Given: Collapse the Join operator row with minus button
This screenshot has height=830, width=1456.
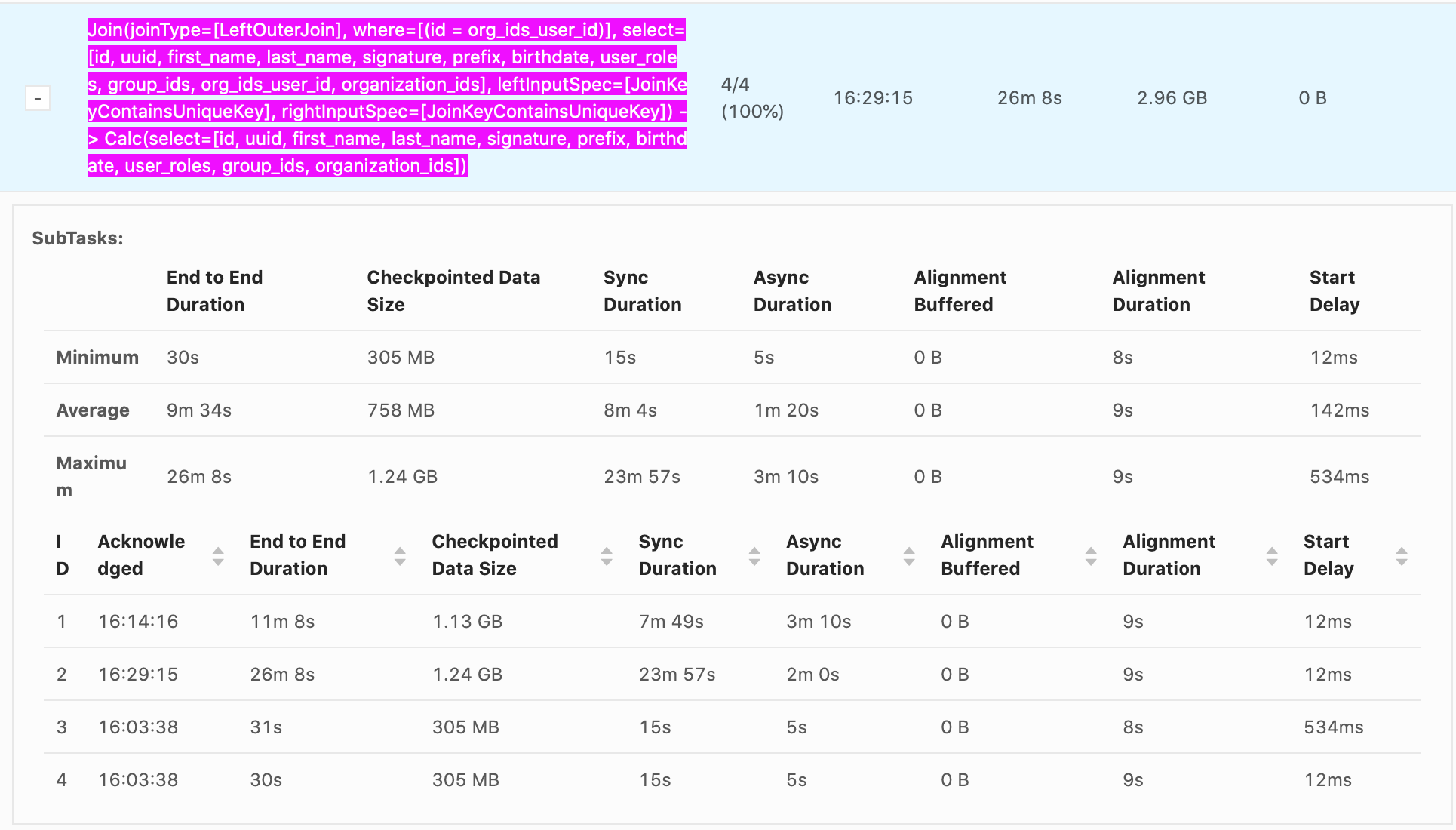Looking at the screenshot, I should click(x=38, y=98).
